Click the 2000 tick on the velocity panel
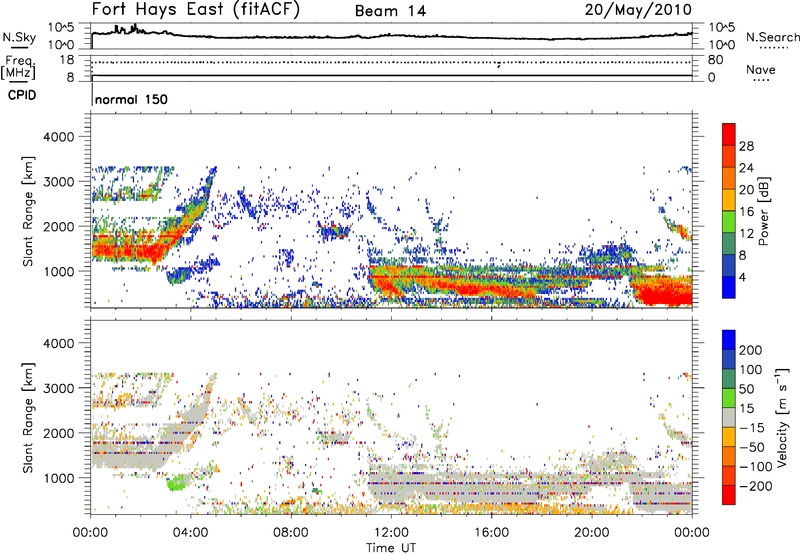This screenshot has height=554, width=800. tap(58, 433)
